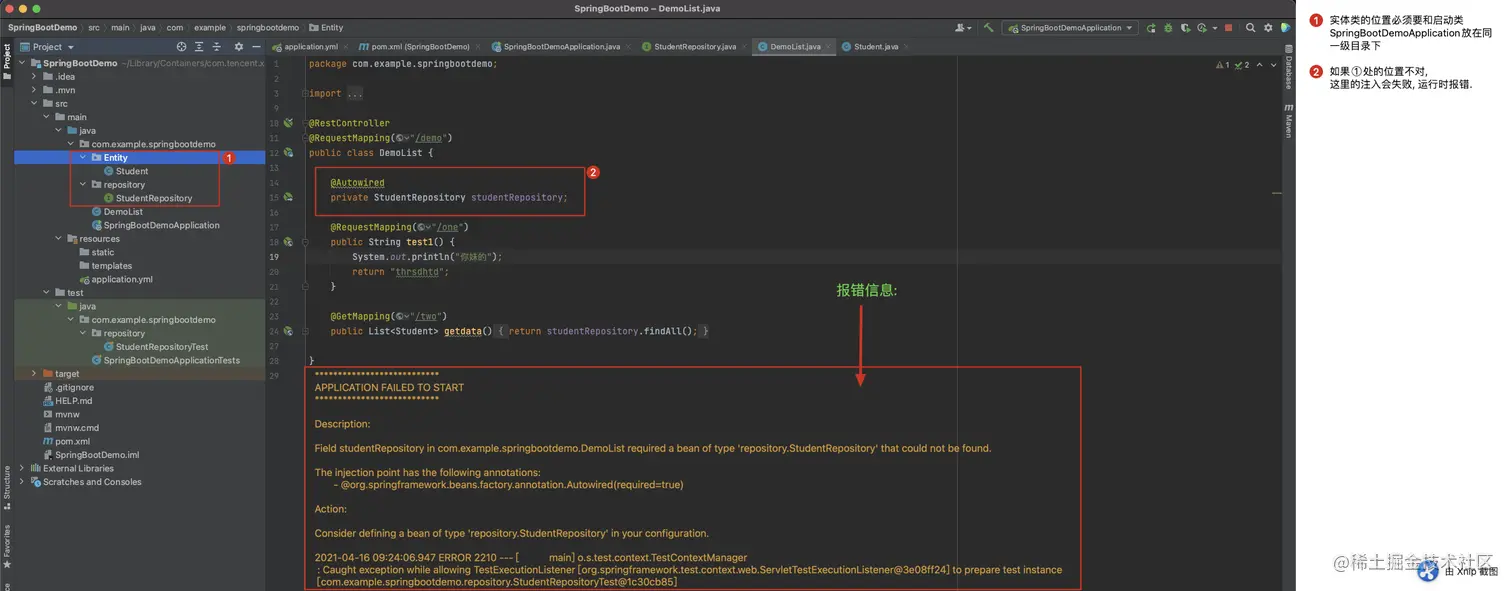The width and height of the screenshot is (1512, 591).
Task: Open the Maven tool window
Action: click(x=1289, y=120)
